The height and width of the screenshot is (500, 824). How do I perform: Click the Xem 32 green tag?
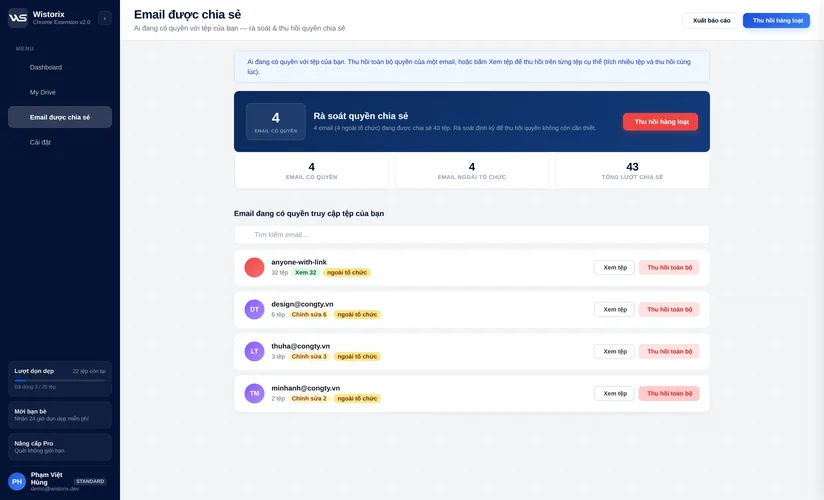click(x=305, y=272)
